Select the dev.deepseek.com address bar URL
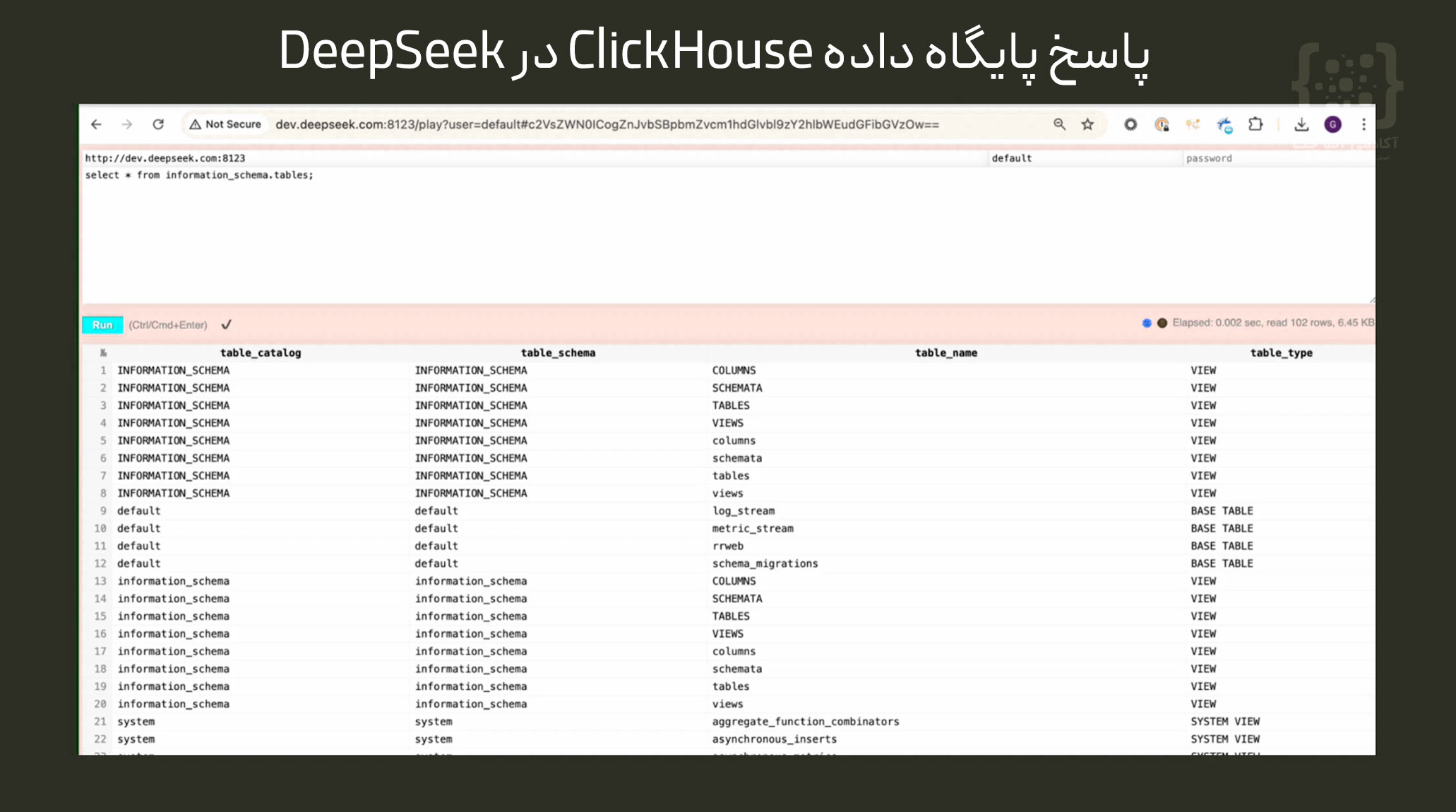1456x812 pixels. [607, 124]
